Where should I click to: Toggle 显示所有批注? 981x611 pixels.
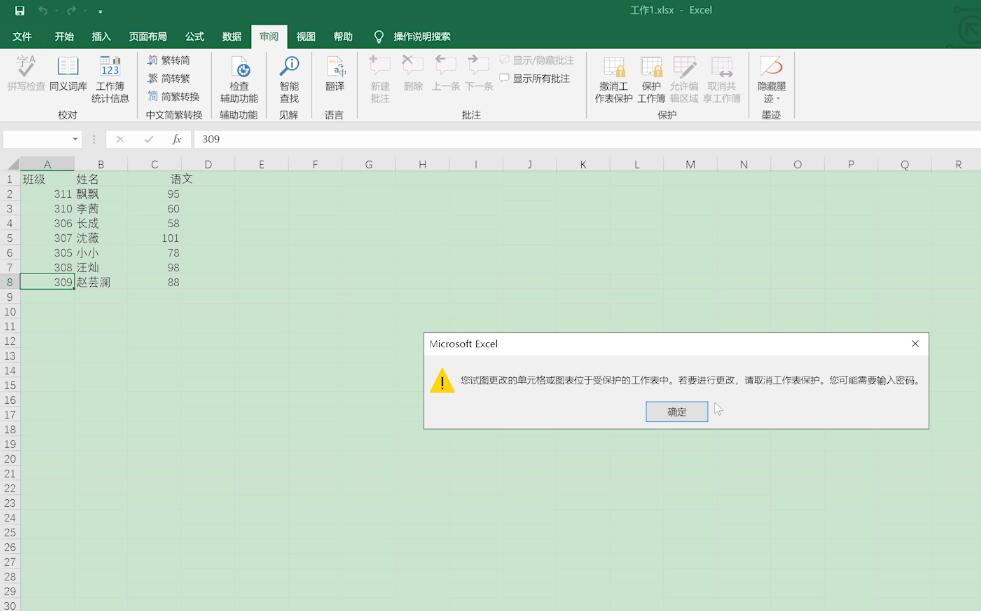pos(535,78)
